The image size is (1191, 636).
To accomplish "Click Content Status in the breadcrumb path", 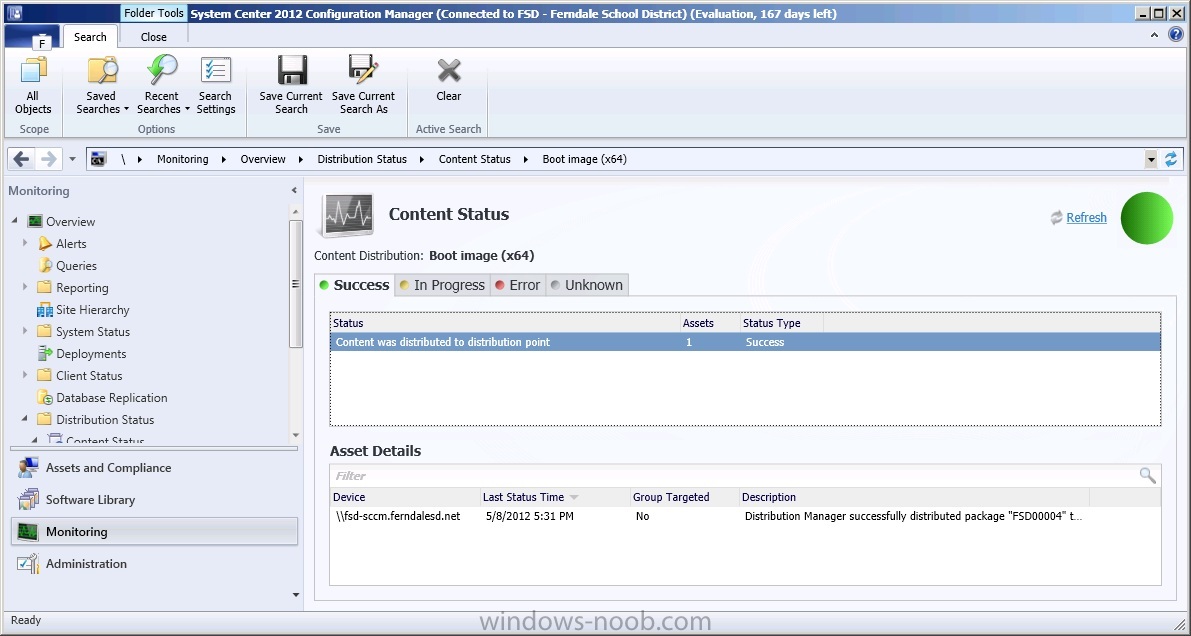I will 475,160.
